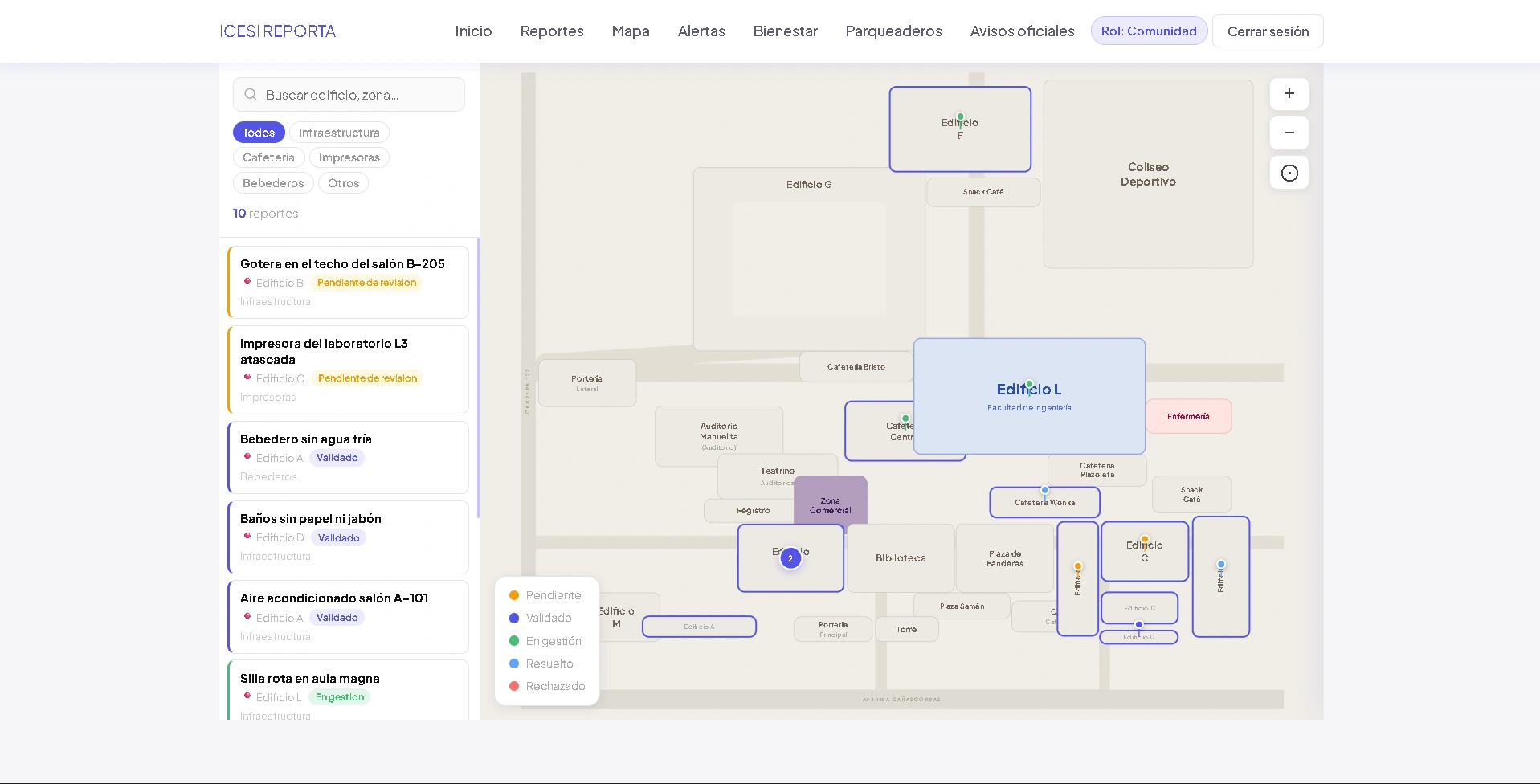Screen dimensions: 1540x784
Task: Open report Aire acondicionado salón A-101
Action: 349,616
